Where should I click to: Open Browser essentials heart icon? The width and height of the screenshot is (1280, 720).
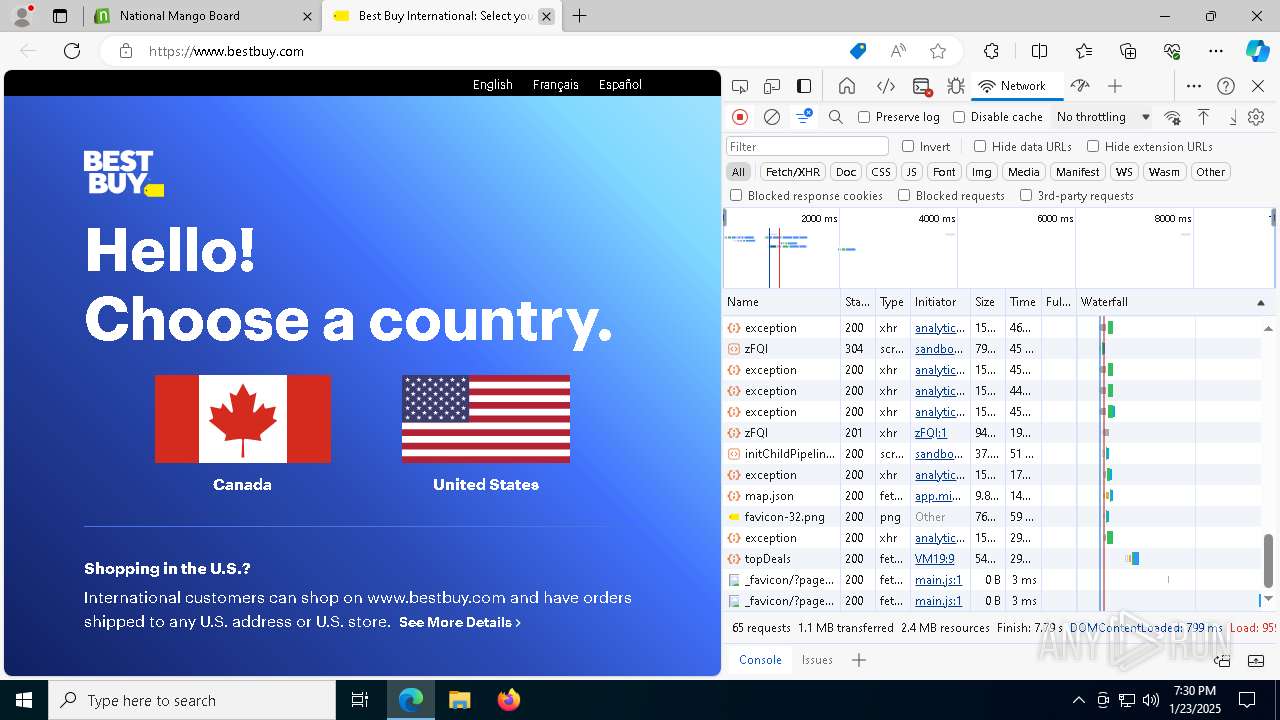point(1172,51)
